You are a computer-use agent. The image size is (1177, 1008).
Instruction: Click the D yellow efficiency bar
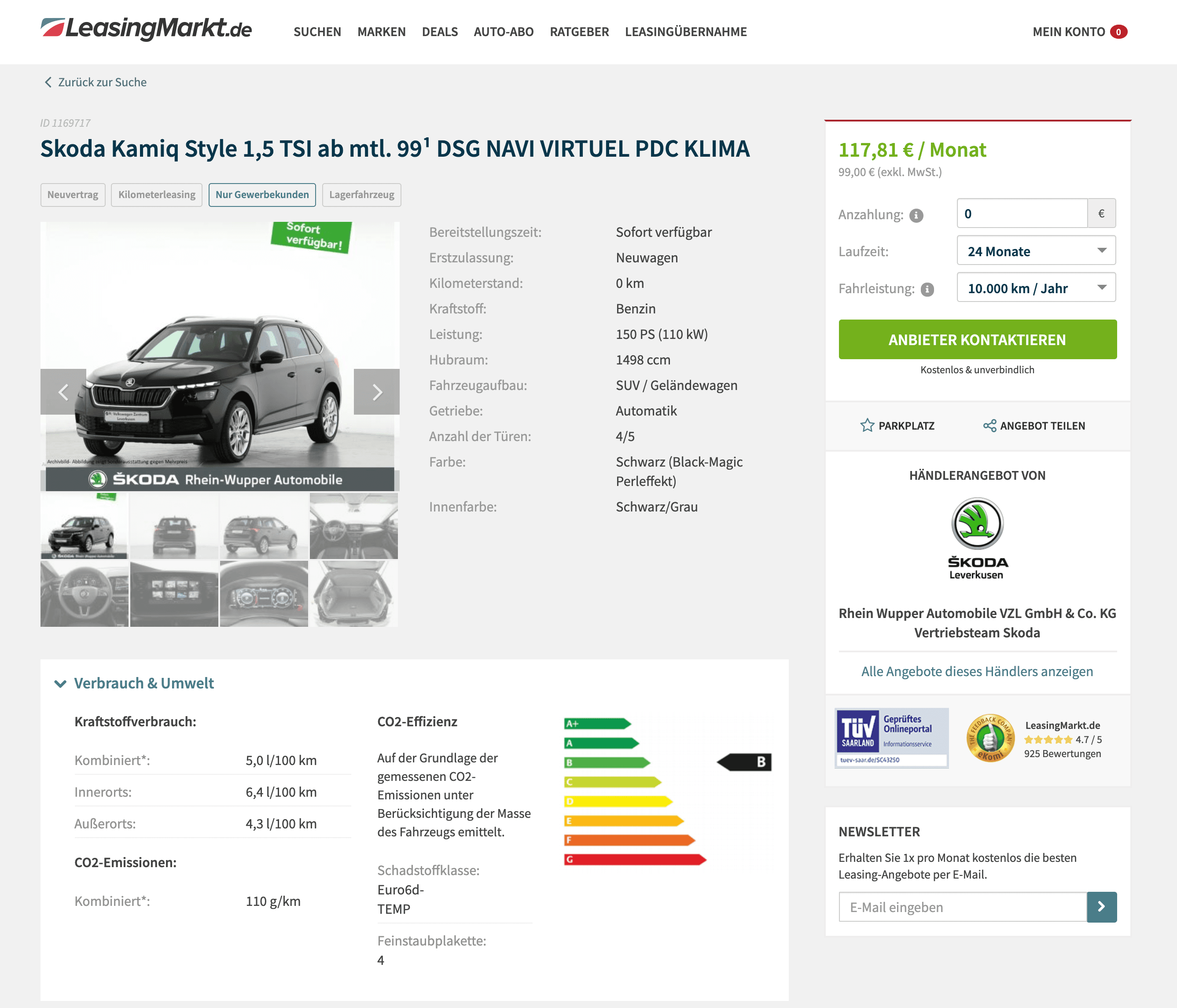pos(618,802)
